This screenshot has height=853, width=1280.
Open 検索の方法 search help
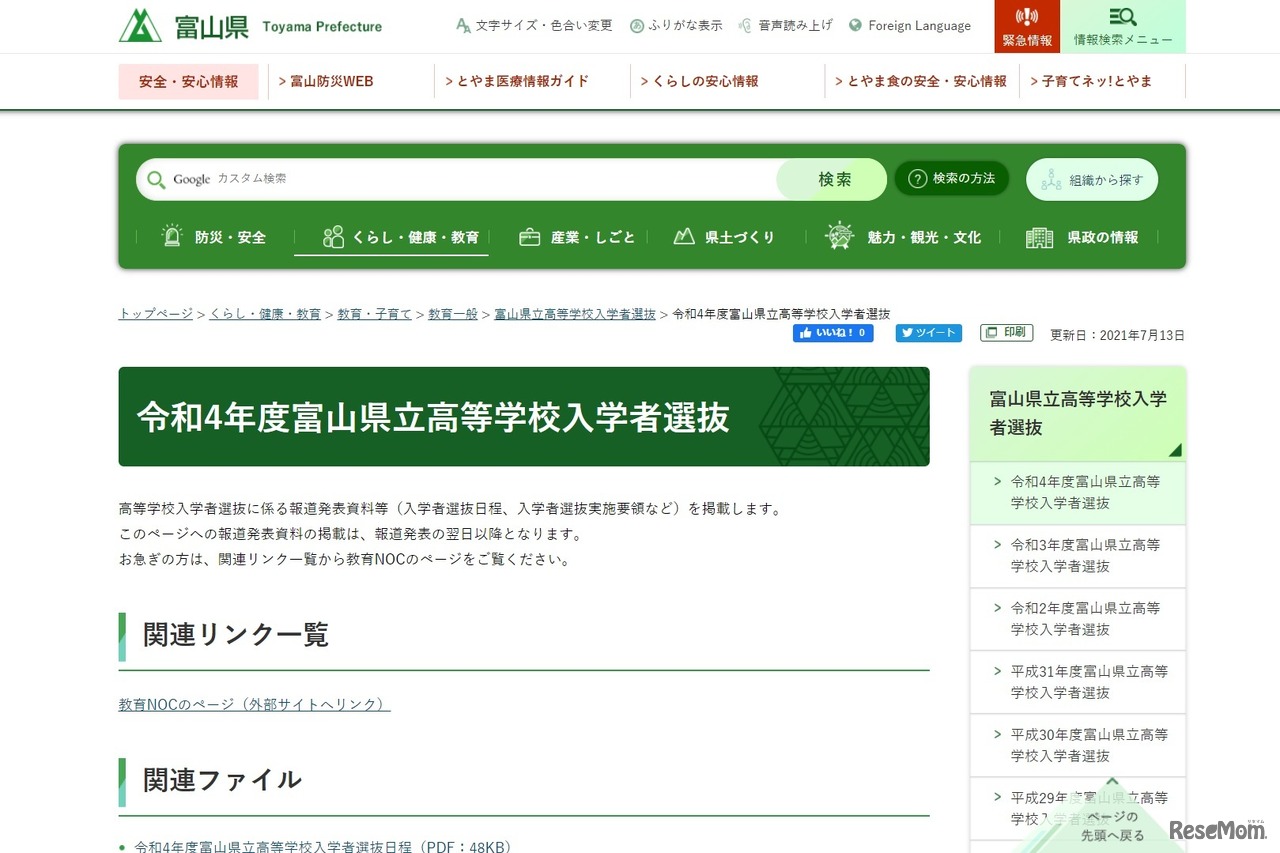tap(952, 179)
